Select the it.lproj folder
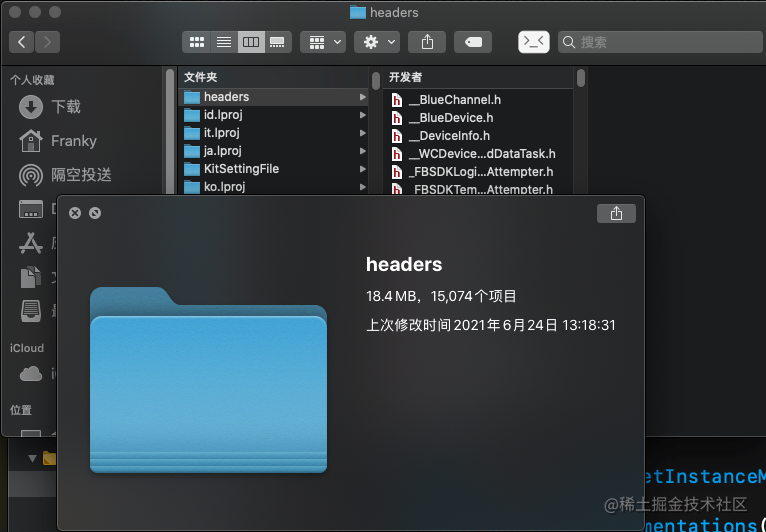This screenshot has width=766, height=532. (x=274, y=133)
